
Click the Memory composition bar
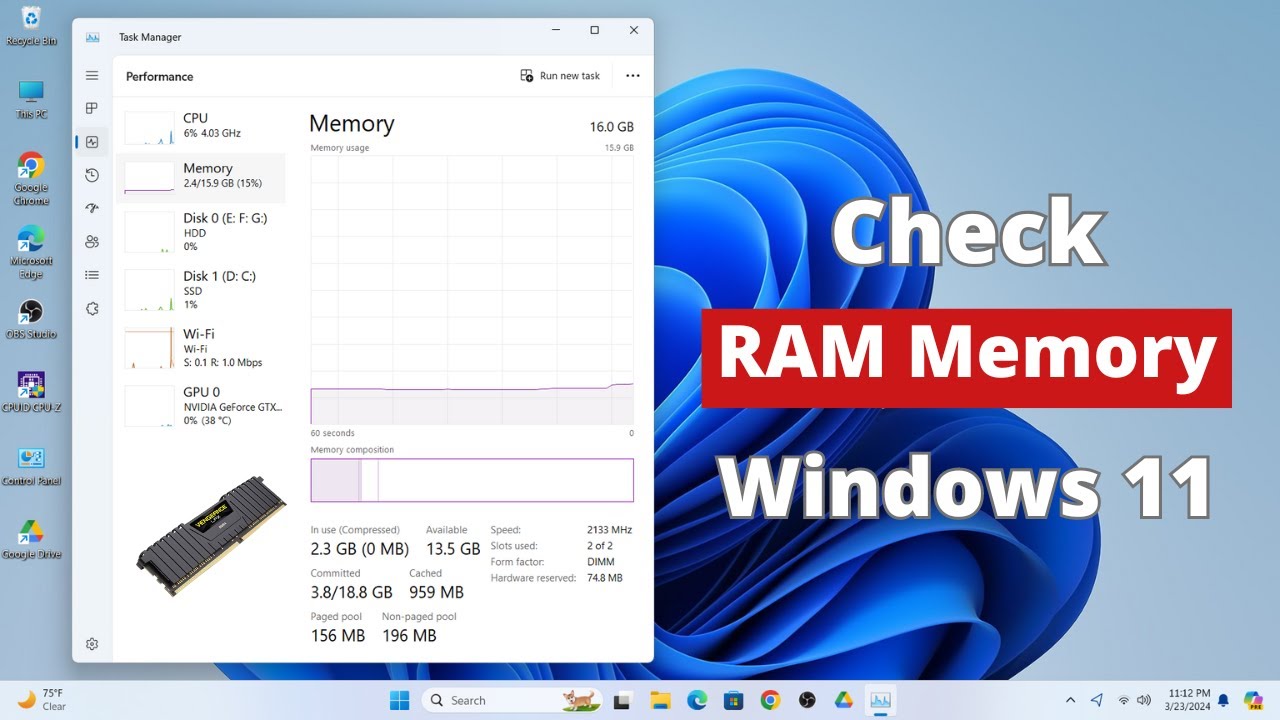pyautogui.click(x=472, y=480)
